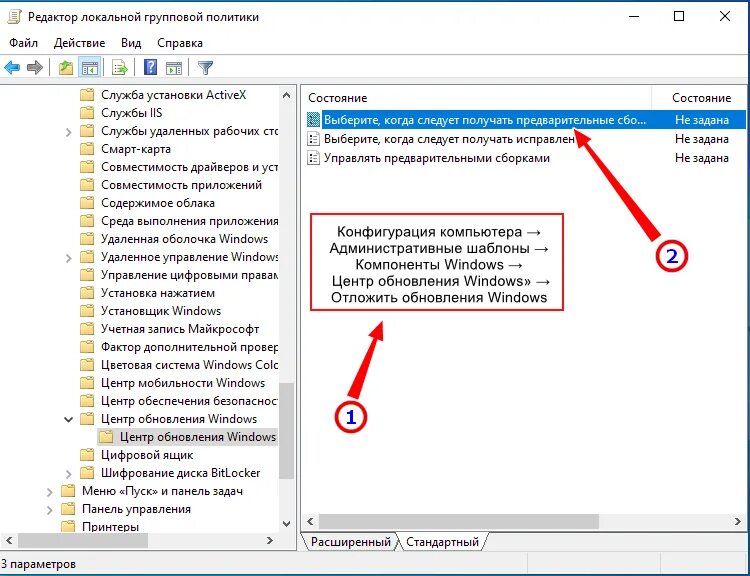This screenshot has height=576, width=750.
Task: Click the Back arrow toolbar icon
Action: tap(12, 67)
